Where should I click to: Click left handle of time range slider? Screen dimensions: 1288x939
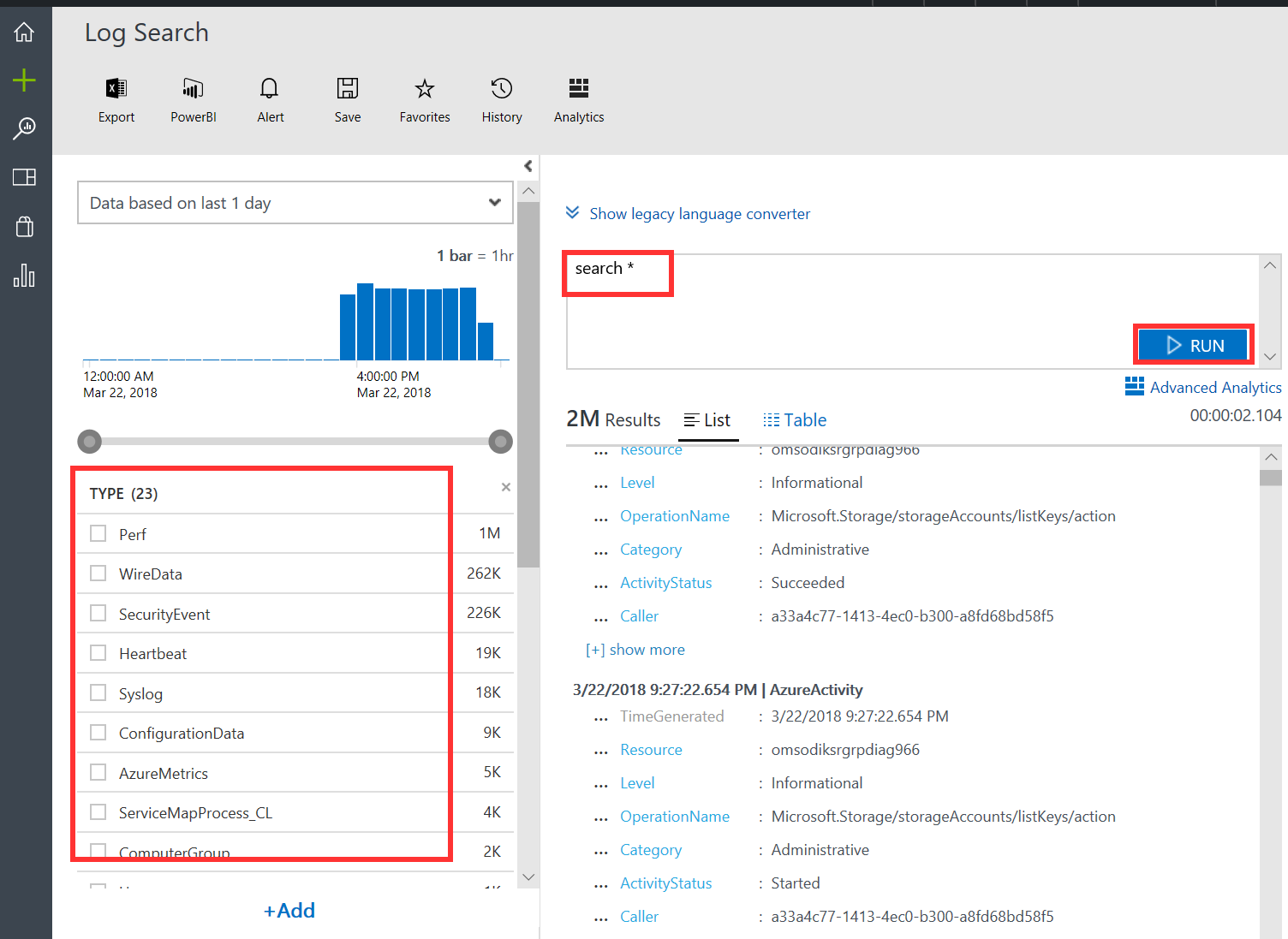[89, 442]
